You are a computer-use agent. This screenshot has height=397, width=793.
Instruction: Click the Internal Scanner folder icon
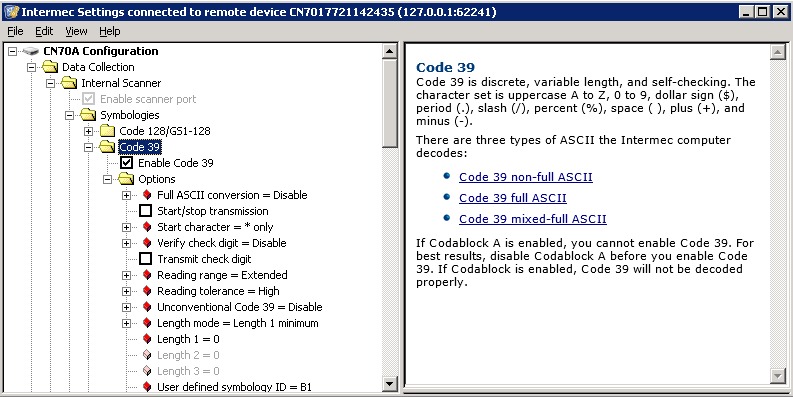coord(69,83)
